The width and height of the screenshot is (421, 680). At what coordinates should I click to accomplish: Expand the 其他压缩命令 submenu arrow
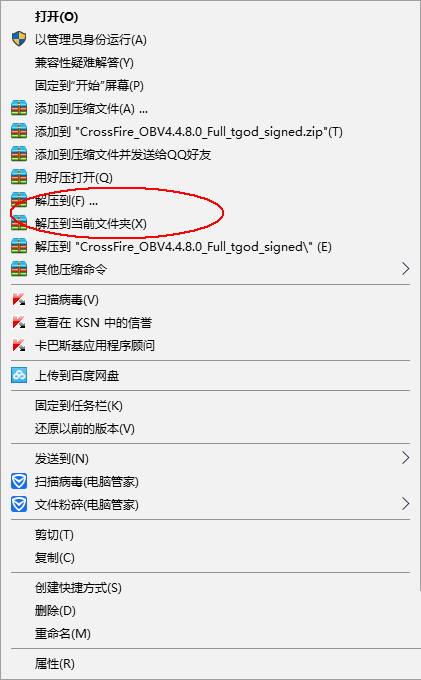405,269
